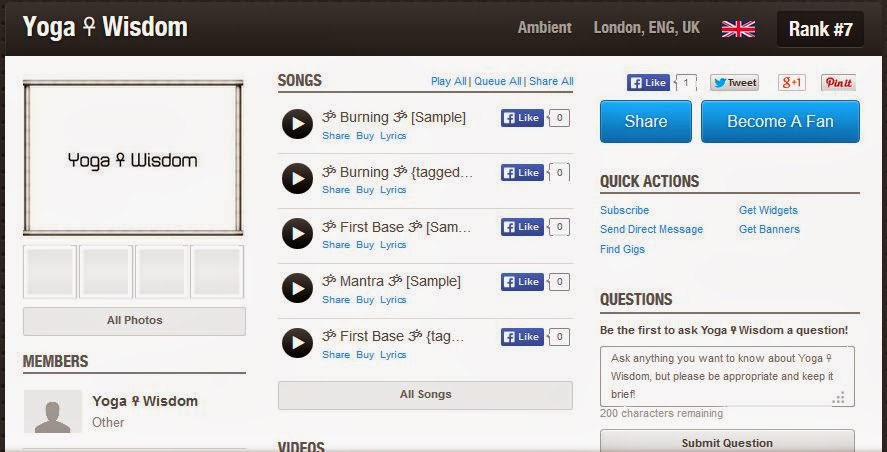Like Mantra [Sample] on Facebook
Image resolution: width=887 pixels, height=452 pixels.
click(522, 282)
